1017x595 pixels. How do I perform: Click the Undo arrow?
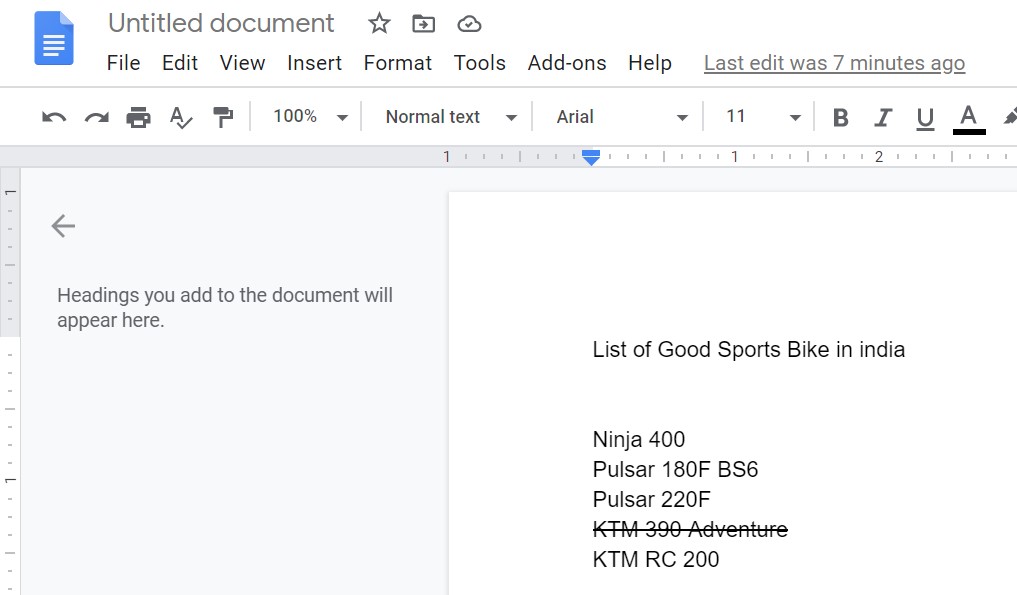tap(54, 117)
